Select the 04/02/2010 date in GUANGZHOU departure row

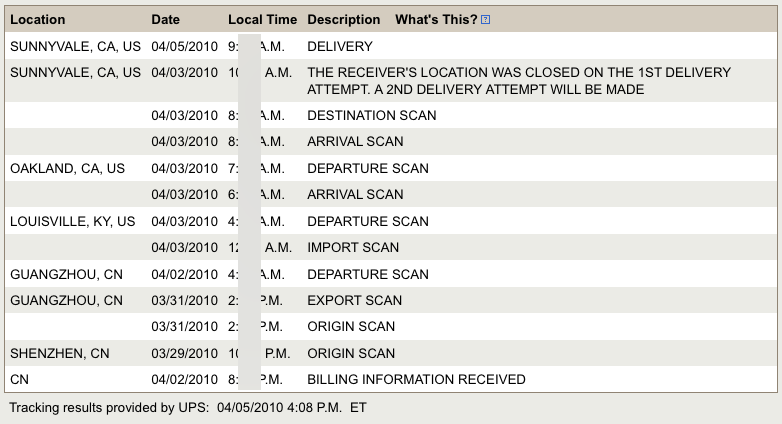[x=185, y=274]
